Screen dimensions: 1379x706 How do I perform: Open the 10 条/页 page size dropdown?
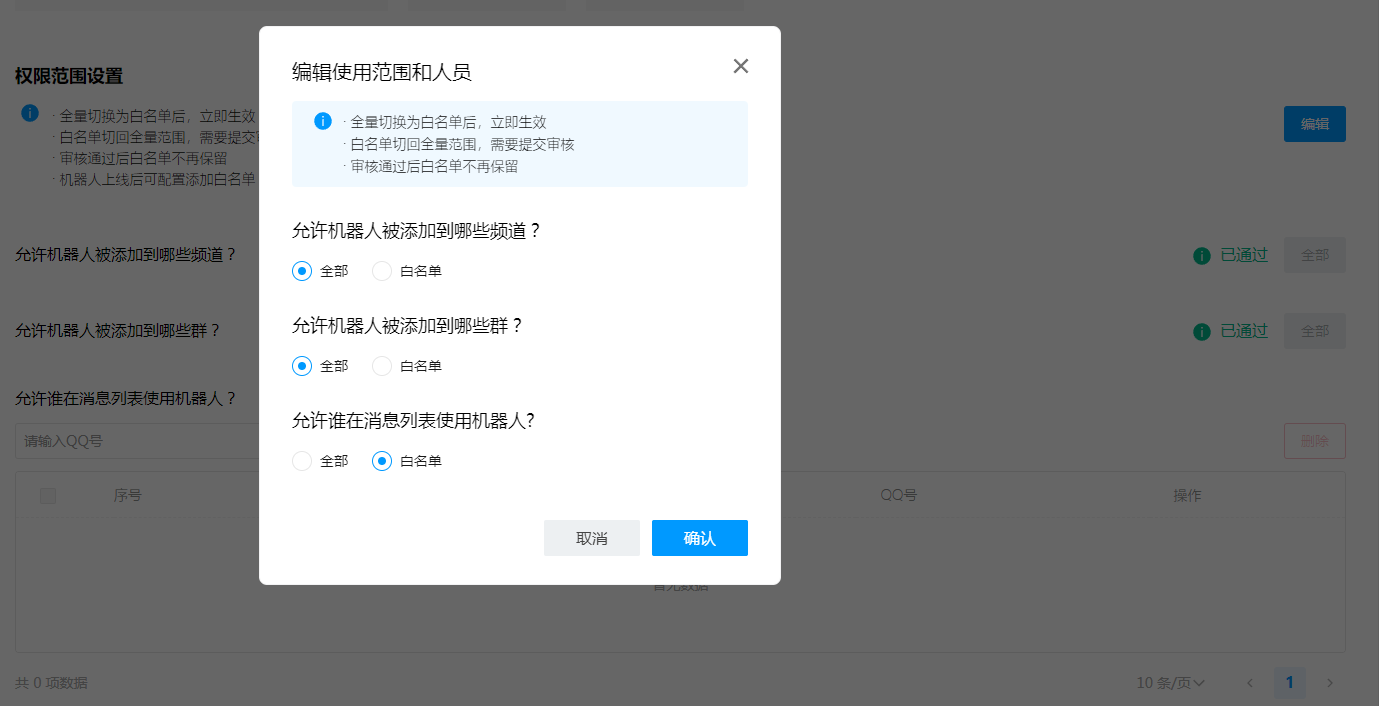1170,683
